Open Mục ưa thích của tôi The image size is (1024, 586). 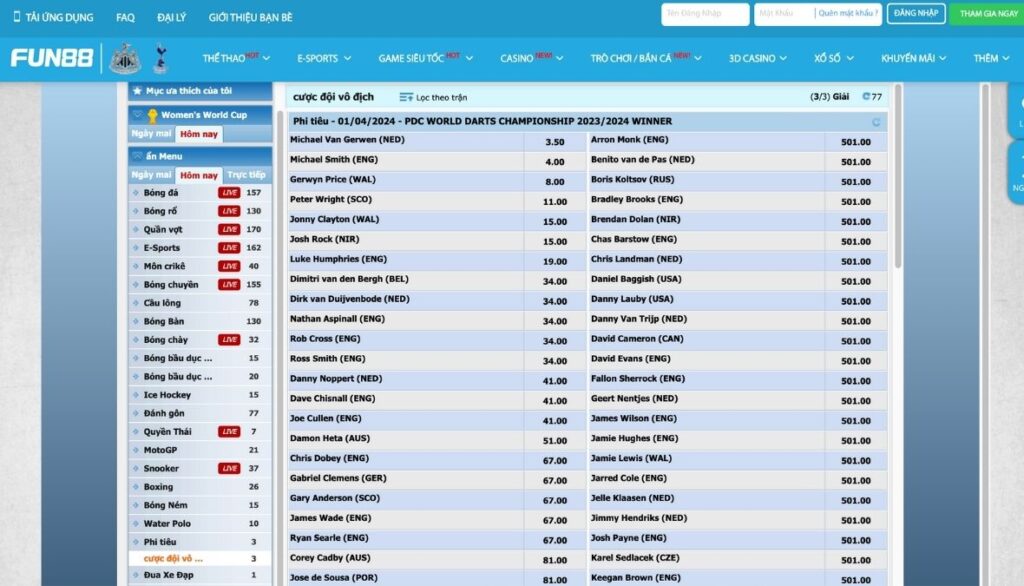(x=200, y=91)
